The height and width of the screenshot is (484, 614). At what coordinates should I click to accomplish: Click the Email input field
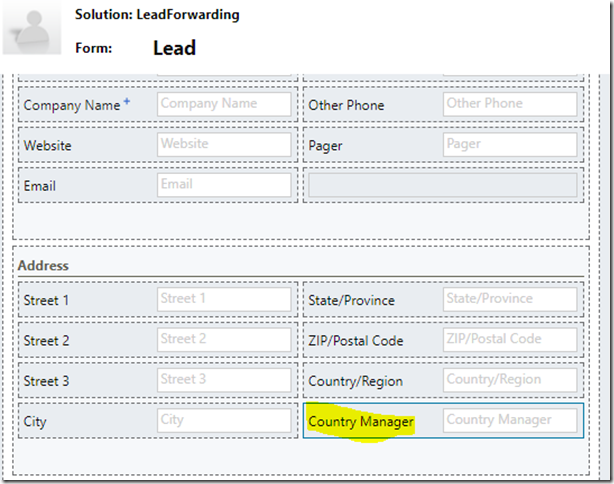click(224, 185)
